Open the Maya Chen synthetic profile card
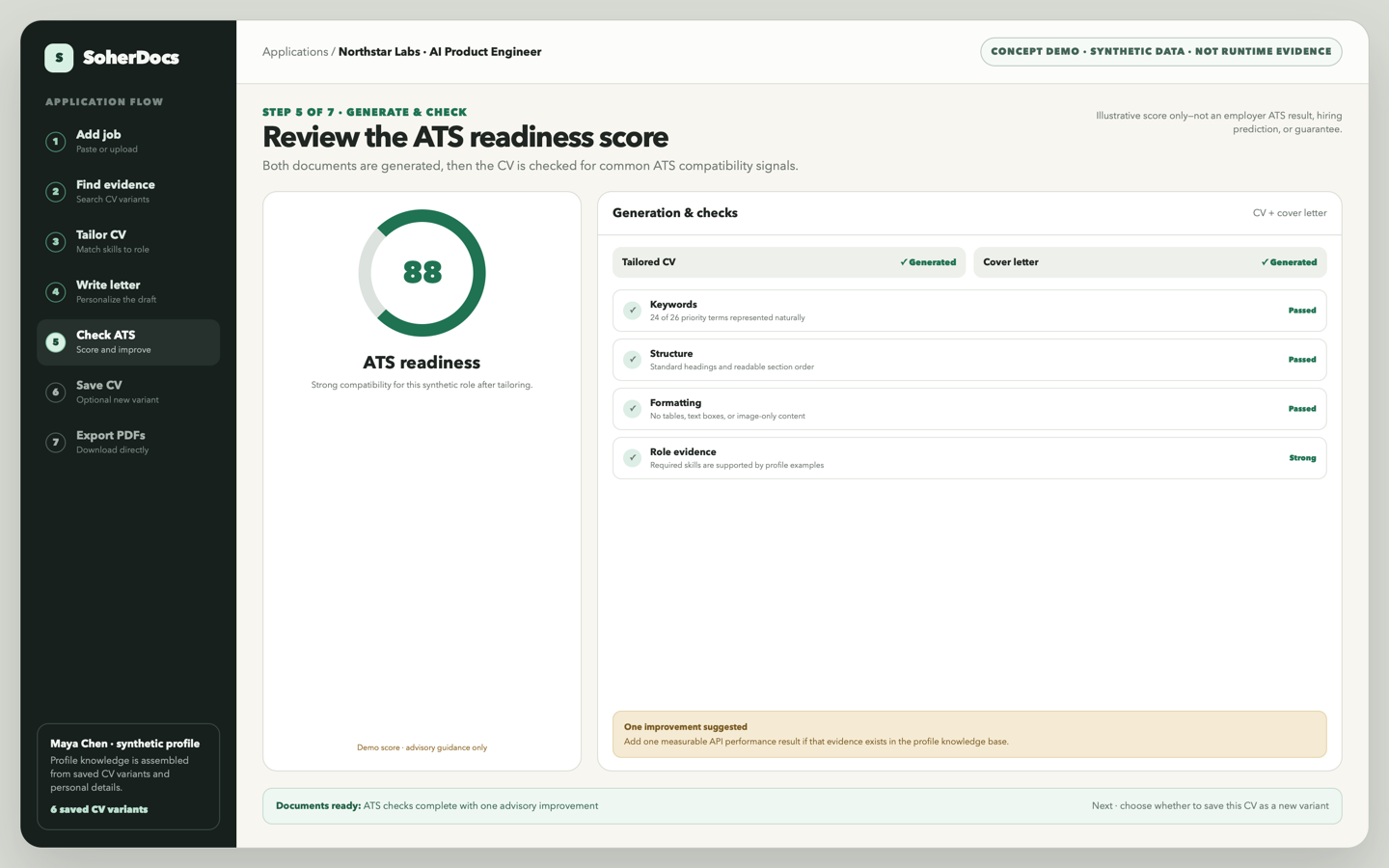Screen dimensions: 1389x868 tap(128, 776)
